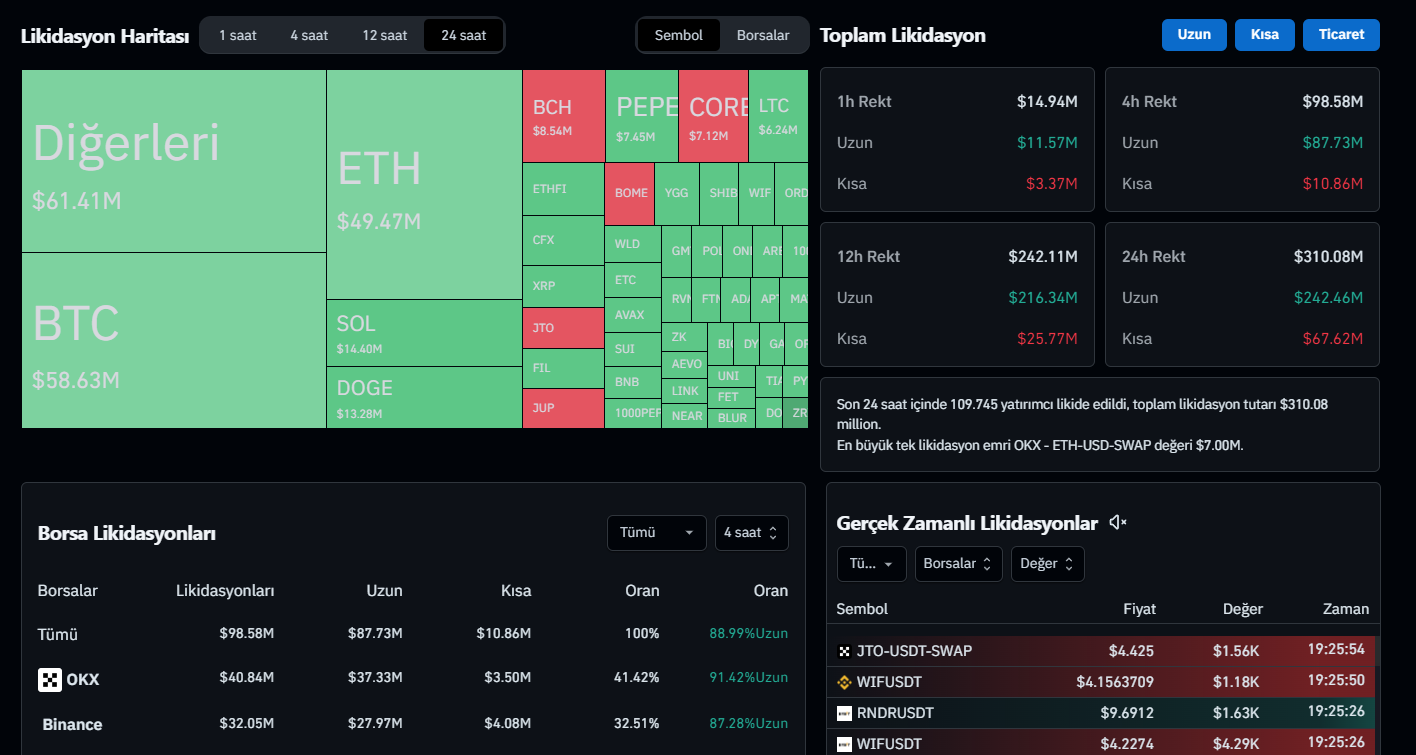
Task: Toggle heatmap view to Borsalar
Action: point(763,35)
